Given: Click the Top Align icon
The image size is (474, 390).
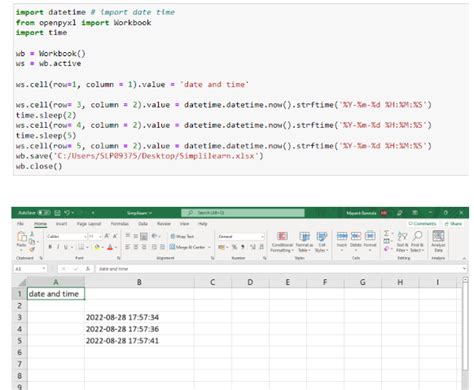Looking at the screenshot, I should tap(128, 236).
